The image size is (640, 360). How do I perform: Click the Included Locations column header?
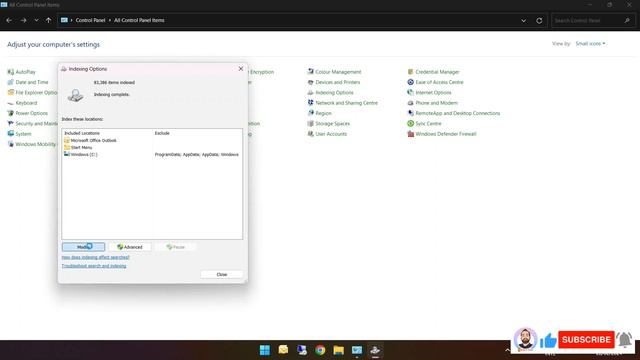[82, 133]
